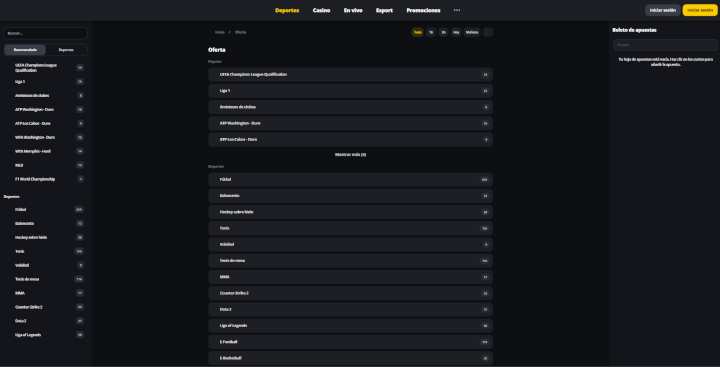Screen dimensions: 720x367
Task: Open the three-dots more menu in navigation
Action: pos(457,10)
